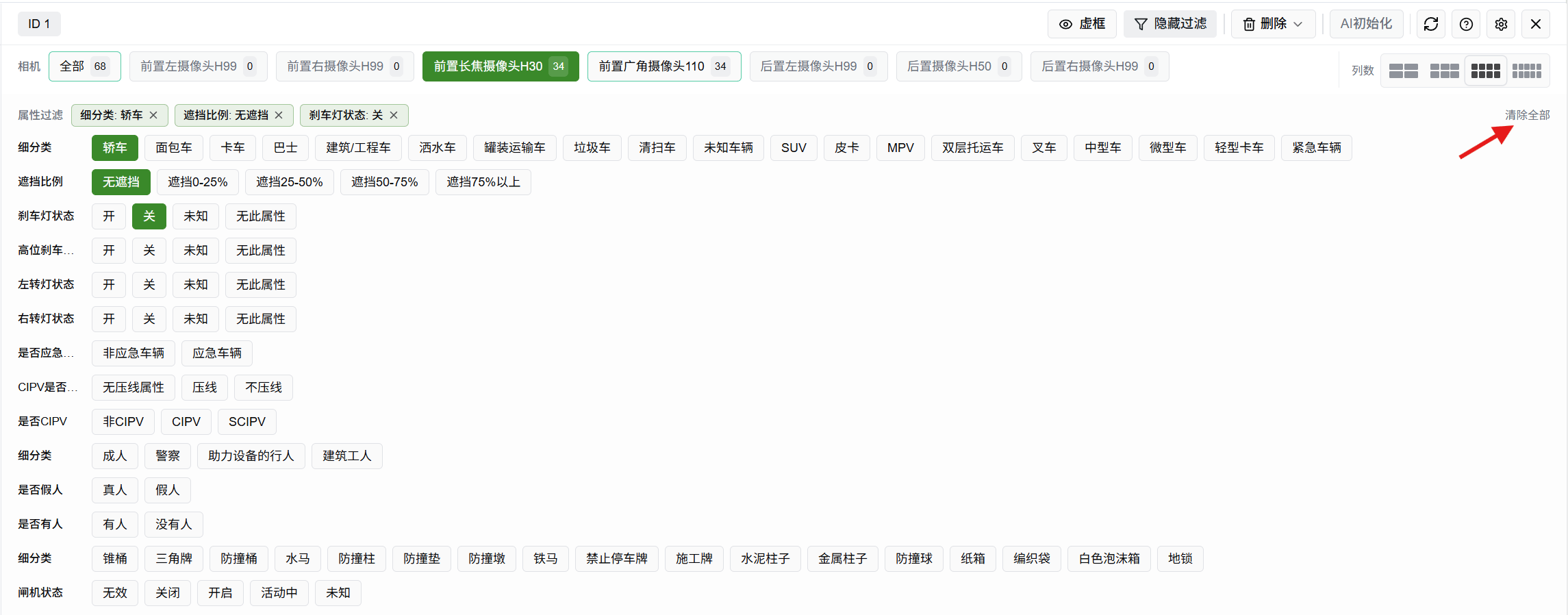The width and height of the screenshot is (1568, 615).
Task: Toggle the 卡车 subcategory filter
Action: [x=233, y=148]
